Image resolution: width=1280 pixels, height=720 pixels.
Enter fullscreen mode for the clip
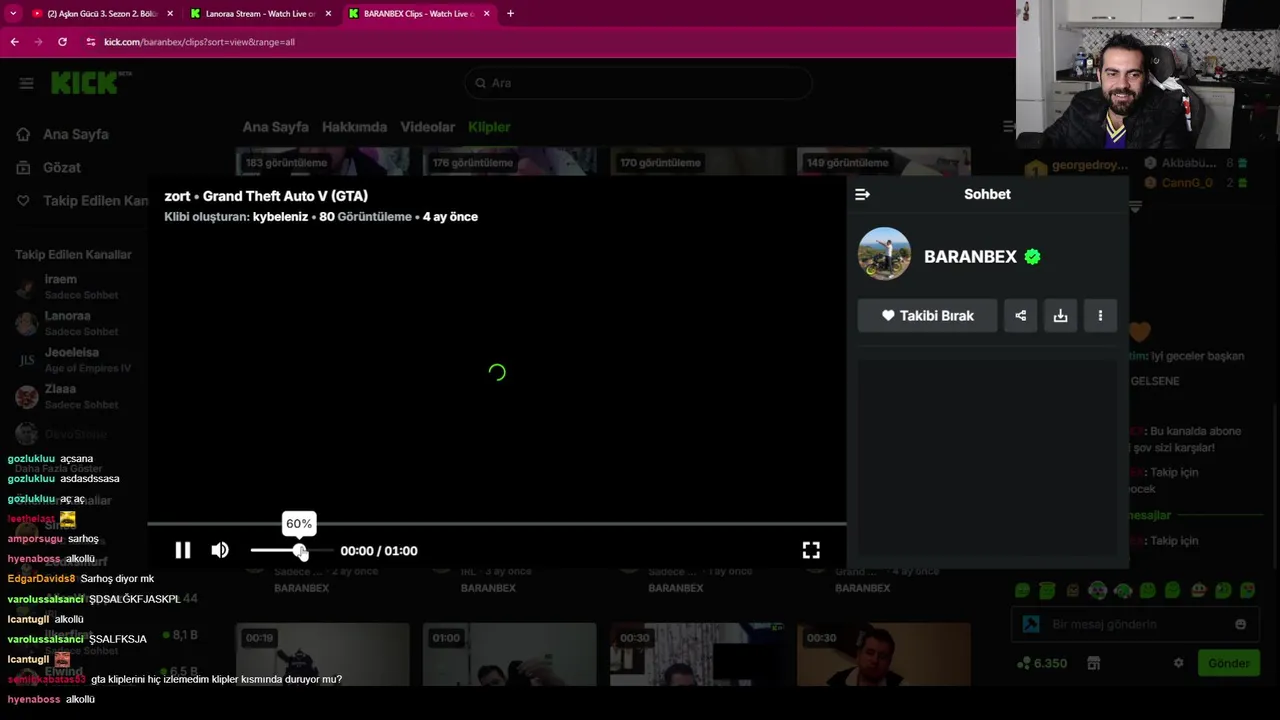(811, 550)
